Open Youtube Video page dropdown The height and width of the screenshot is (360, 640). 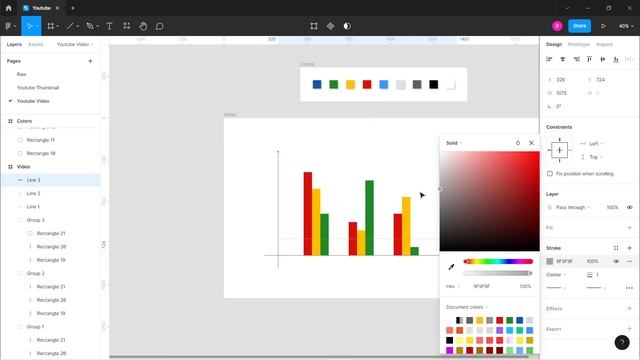[75, 44]
